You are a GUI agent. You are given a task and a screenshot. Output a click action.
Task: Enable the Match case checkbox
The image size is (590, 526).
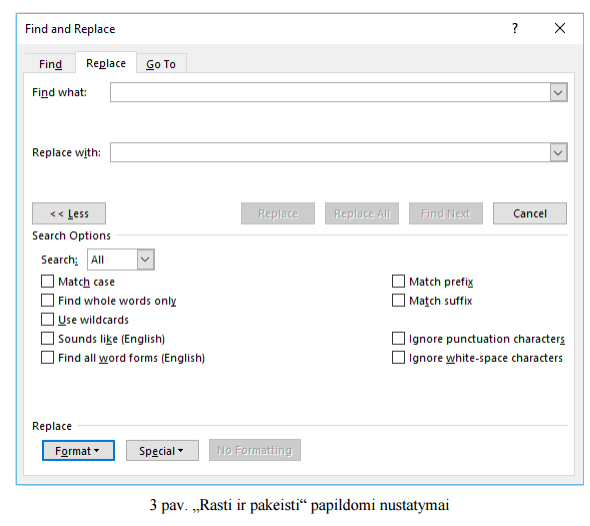(x=47, y=281)
